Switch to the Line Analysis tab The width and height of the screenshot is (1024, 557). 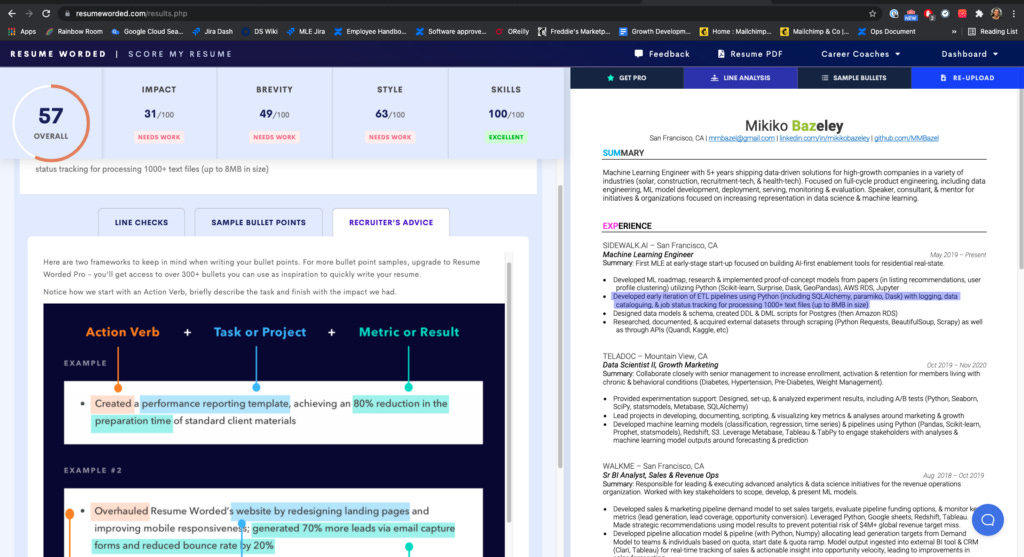pyautogui.click(x=741, y=78)
